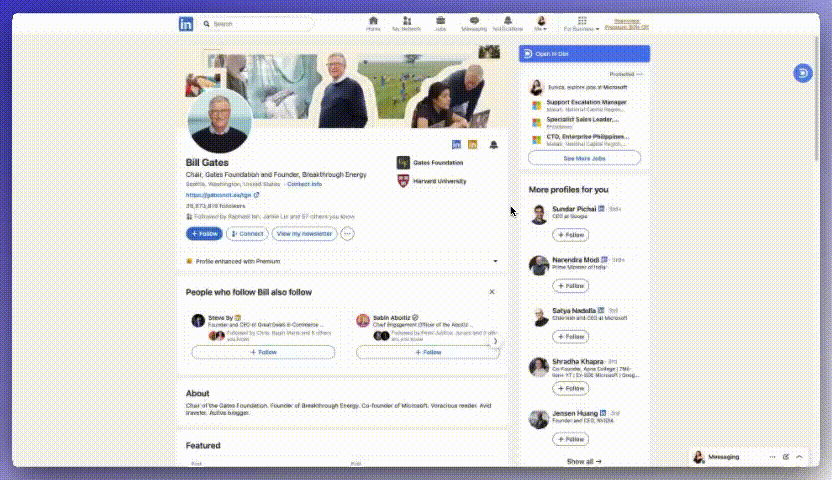Follow Steve Sy
The height and width of the screenshot is (480, 832).
263,352
